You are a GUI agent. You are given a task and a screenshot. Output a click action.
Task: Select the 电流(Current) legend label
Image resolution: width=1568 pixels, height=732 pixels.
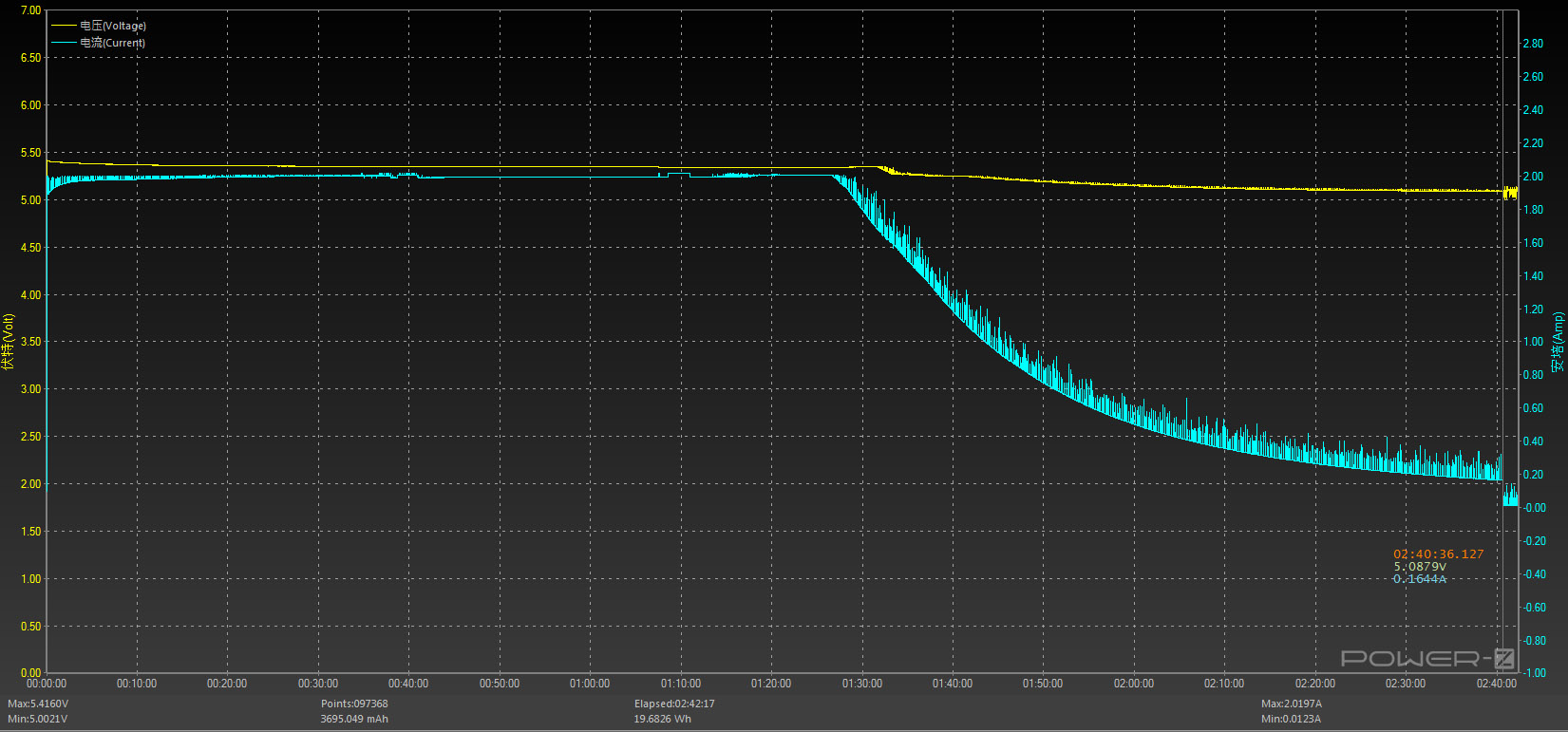pyautogui.click(x=112, y=43)
